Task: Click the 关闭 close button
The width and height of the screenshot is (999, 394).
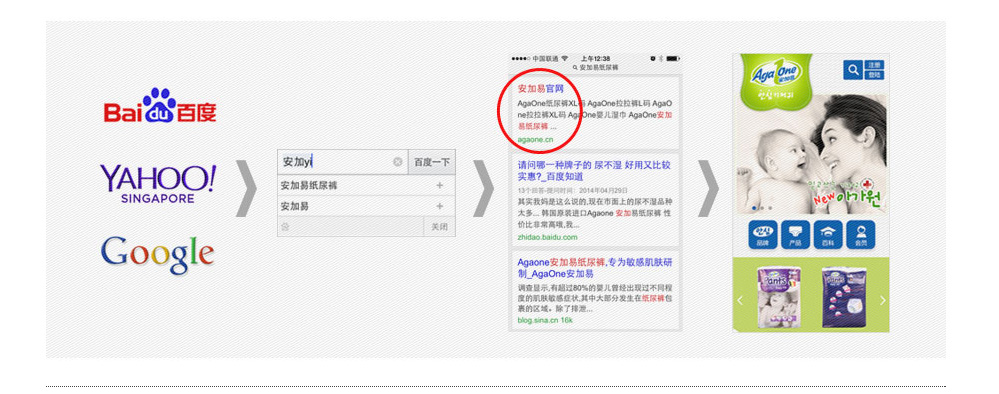Action: tap(440, 226)
